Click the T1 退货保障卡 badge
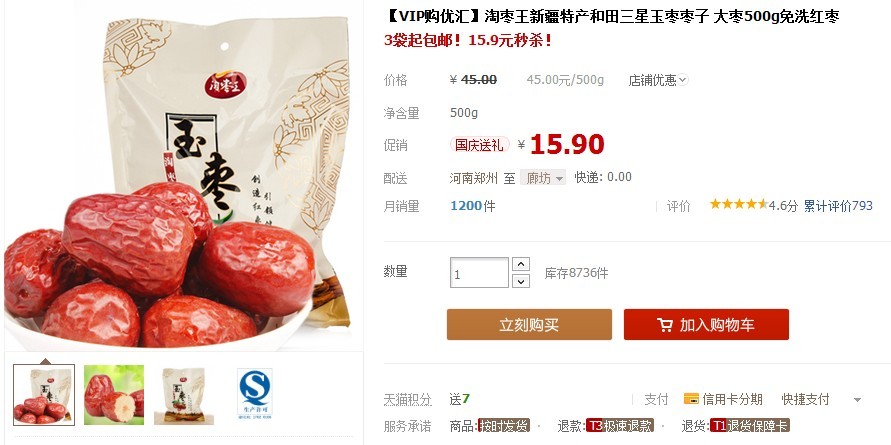The height and width of the screenshot is (445, 891). click(750, 425)
